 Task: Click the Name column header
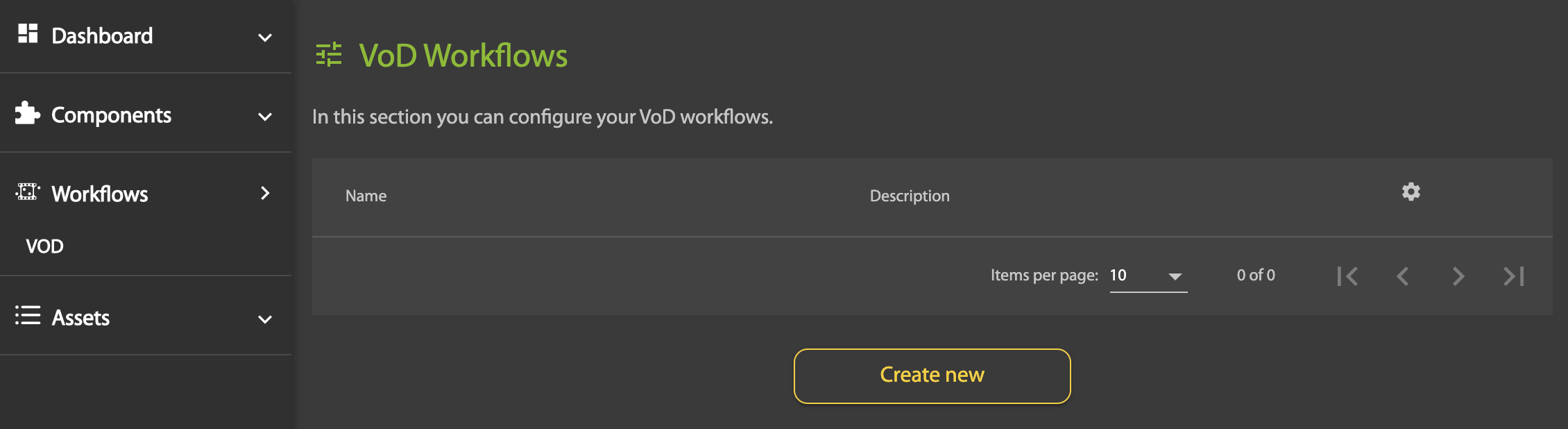(x=366, y=196)
